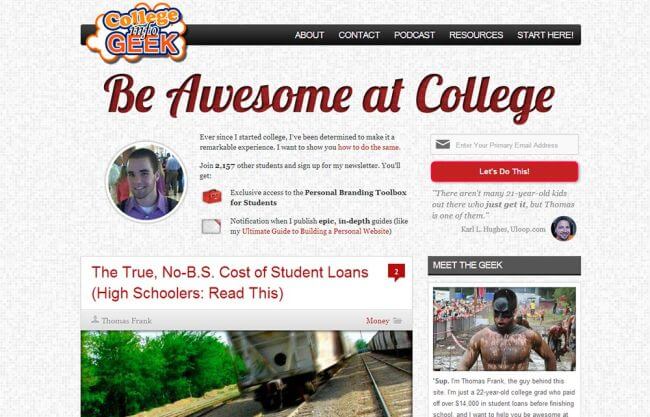The height and width of the screenshot is (417, 650).
Task: Click the Let's Do This! button
Action: pos(504,171)
